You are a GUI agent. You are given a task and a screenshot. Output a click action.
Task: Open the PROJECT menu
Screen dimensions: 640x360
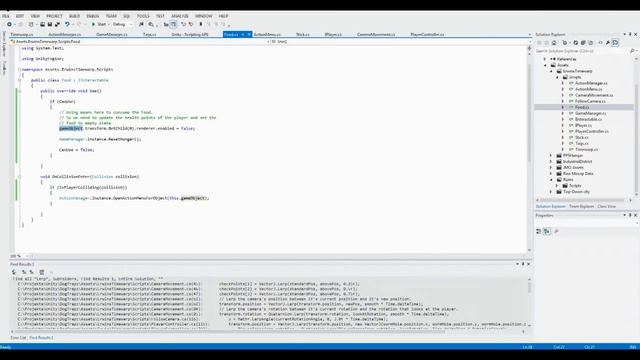[x=54, y=16]
